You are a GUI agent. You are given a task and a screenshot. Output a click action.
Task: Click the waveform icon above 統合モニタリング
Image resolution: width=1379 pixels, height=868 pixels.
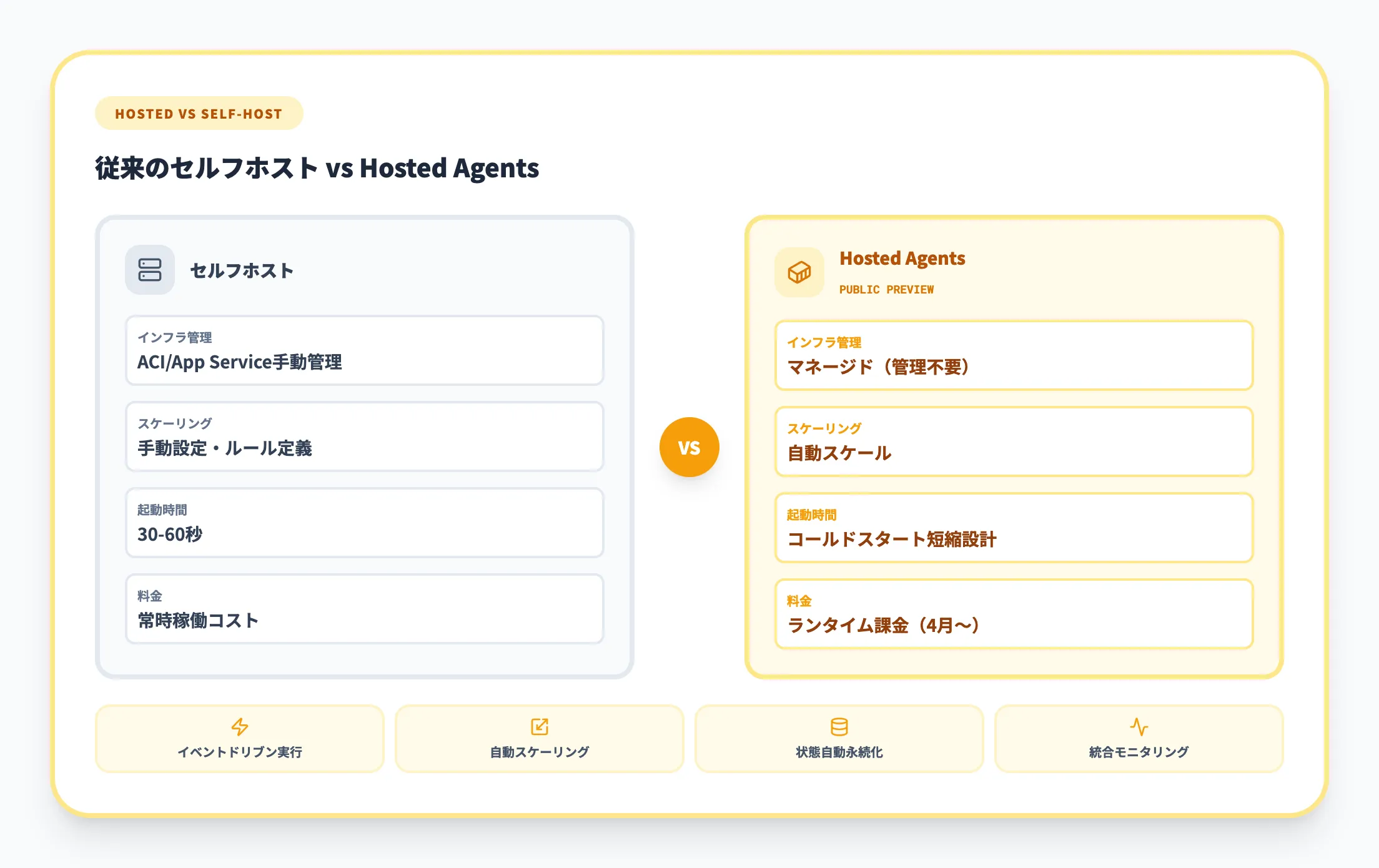tap(1139, 726)
